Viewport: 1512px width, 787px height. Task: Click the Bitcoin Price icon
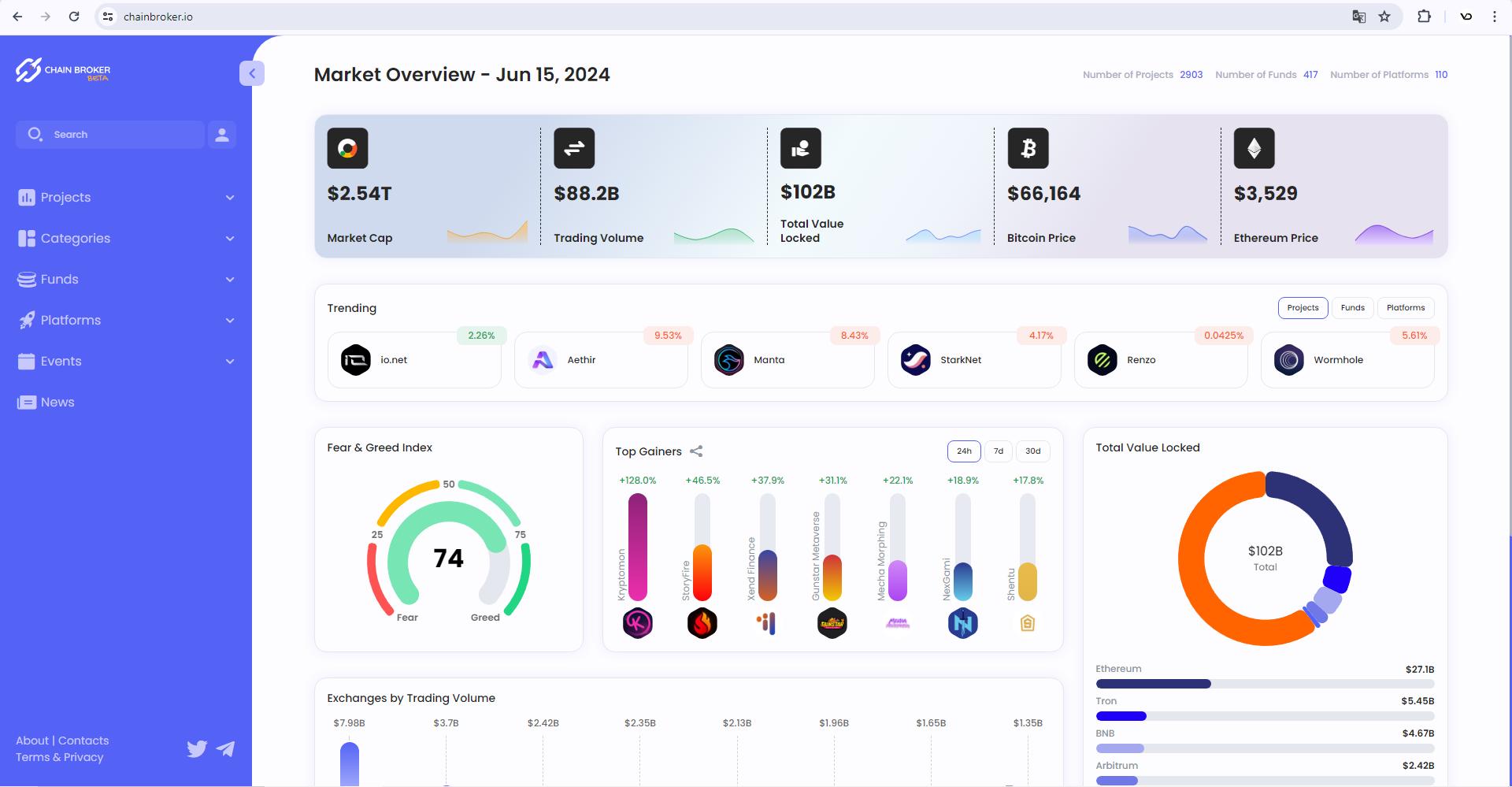[x=1028, y=148]
